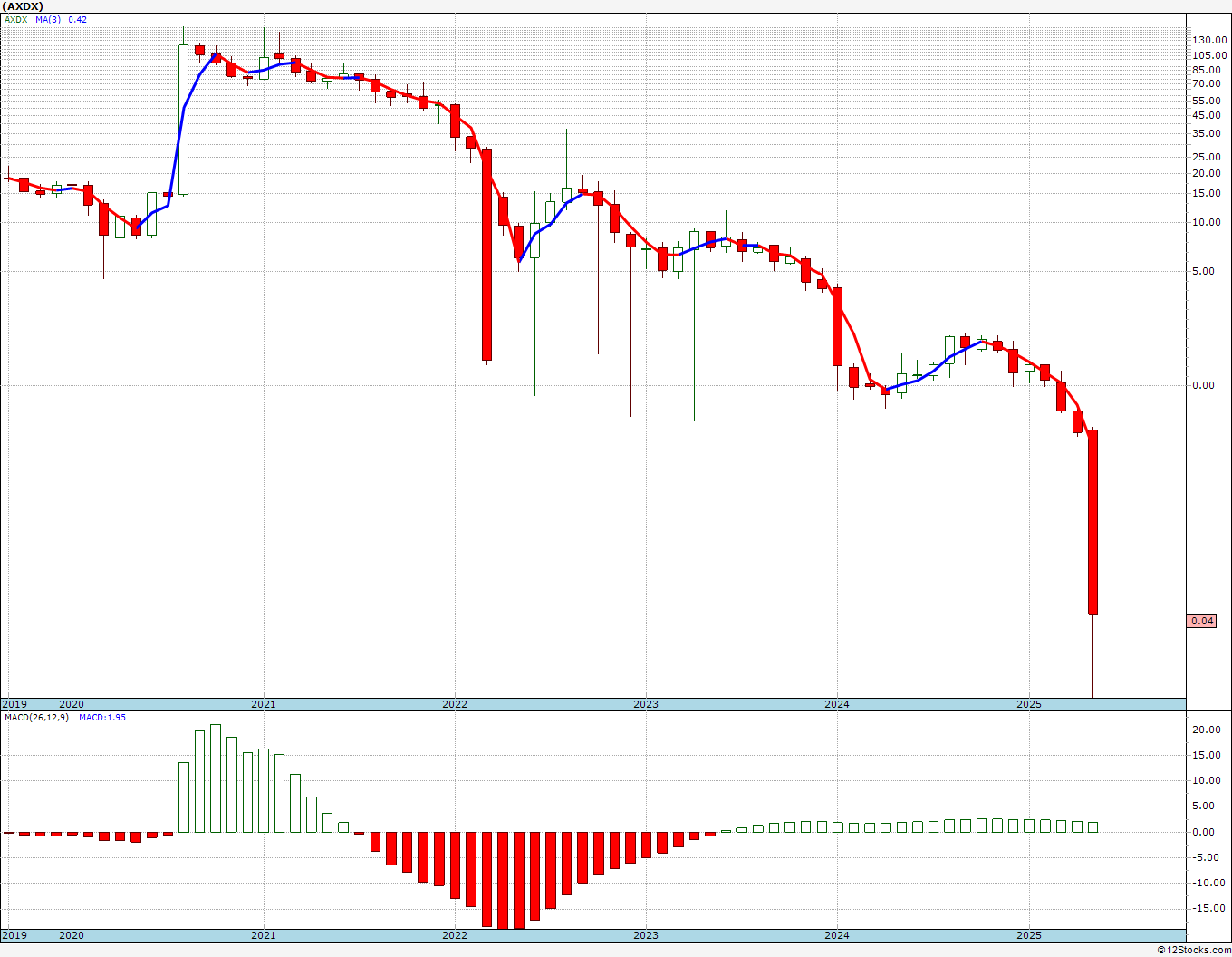This screenshot has width=1232, height=957.
Task: Click the 105.00 price axis label
Action: (x=1209, y=55)
